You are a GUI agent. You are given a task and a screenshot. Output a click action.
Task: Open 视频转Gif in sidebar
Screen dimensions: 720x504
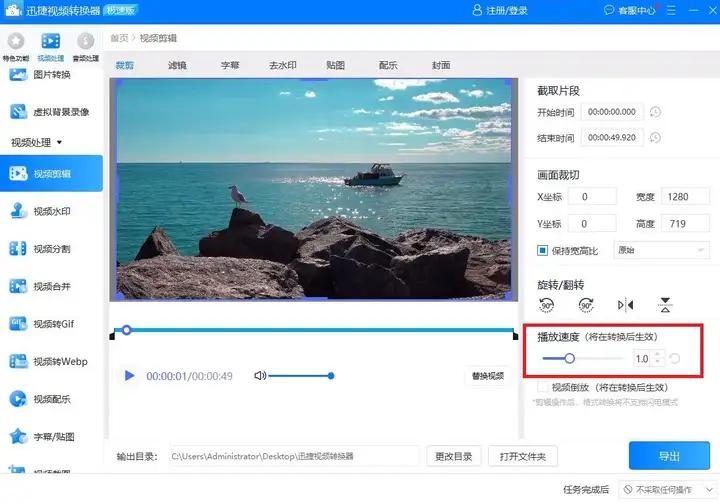(51, 324)
